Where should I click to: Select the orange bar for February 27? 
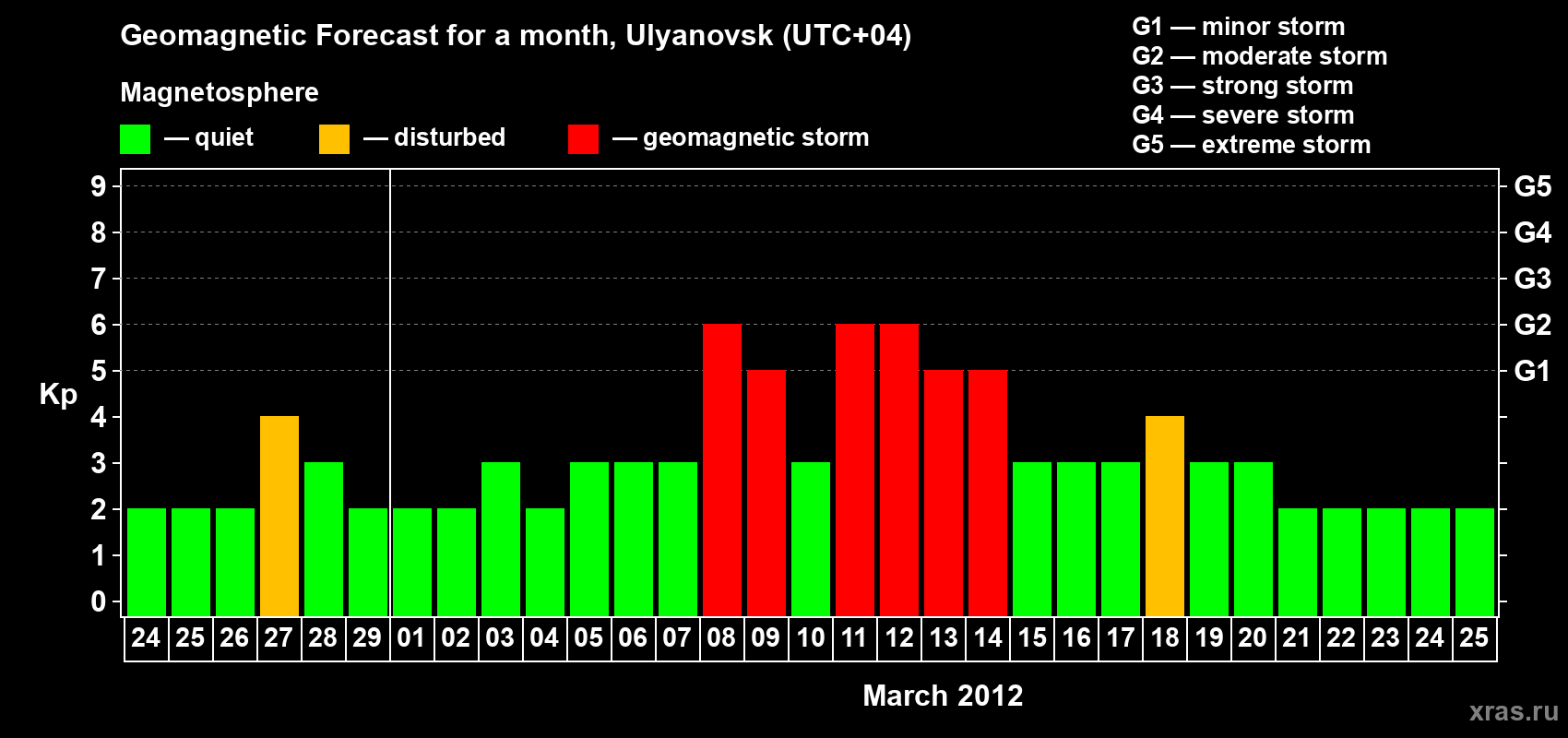click(279, 516)
